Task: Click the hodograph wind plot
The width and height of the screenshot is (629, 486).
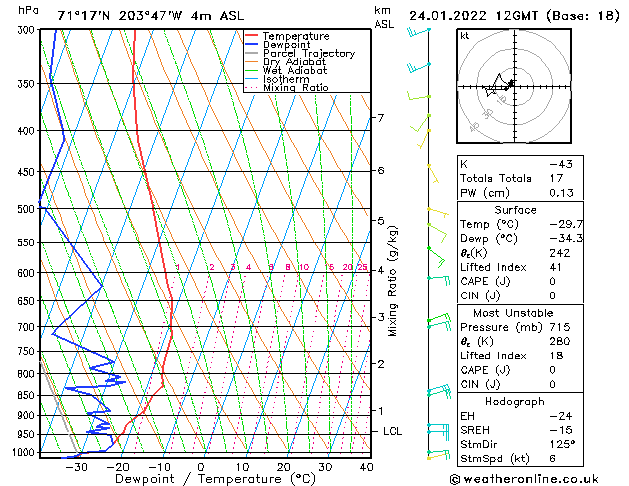Action: point(514,86)
